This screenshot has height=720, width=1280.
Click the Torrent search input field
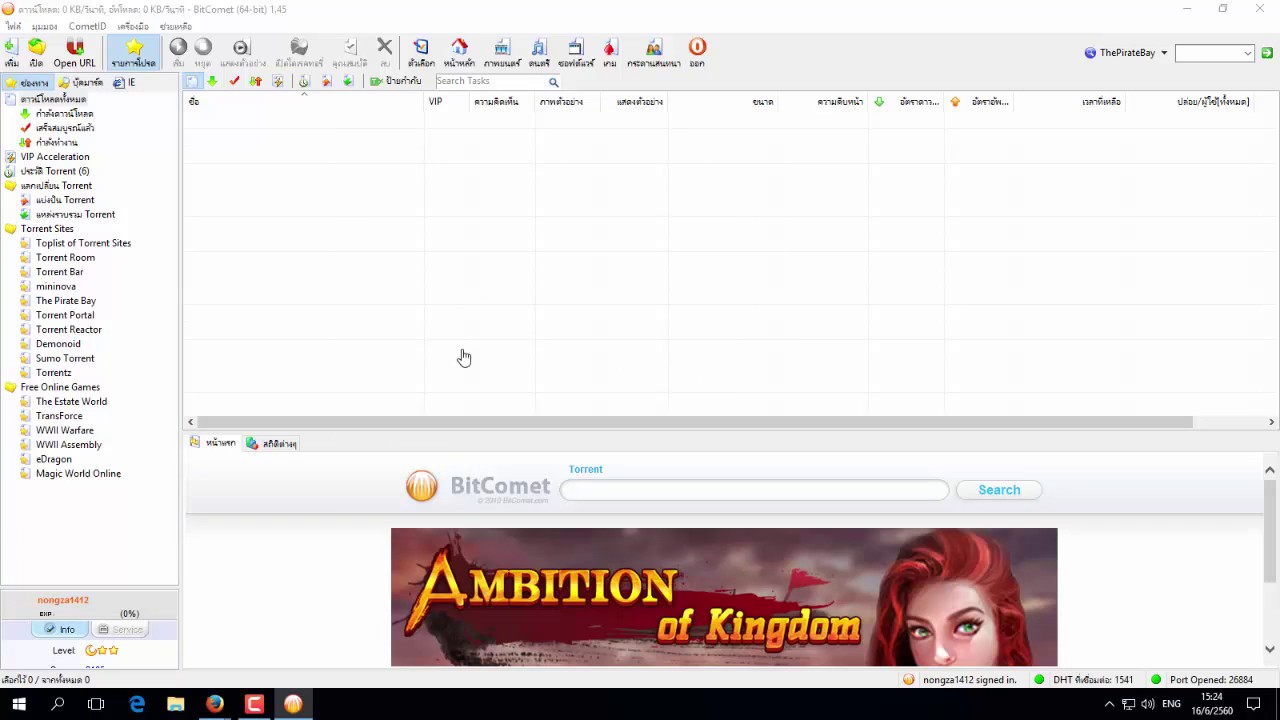[x=754, y=490]
